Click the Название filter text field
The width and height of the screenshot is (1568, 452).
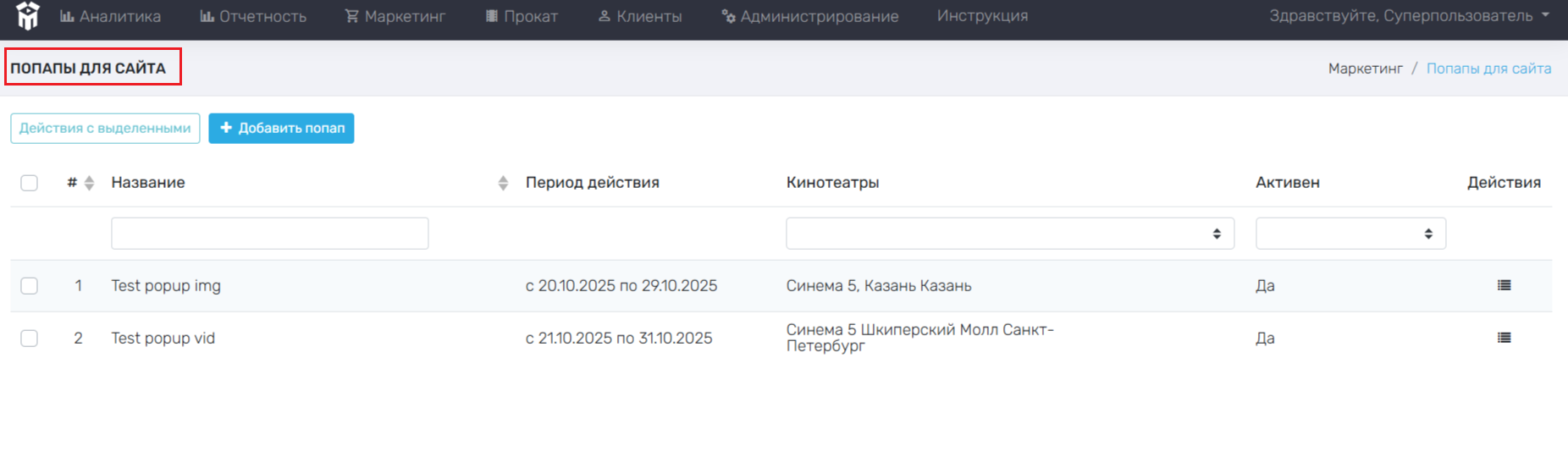270,234
